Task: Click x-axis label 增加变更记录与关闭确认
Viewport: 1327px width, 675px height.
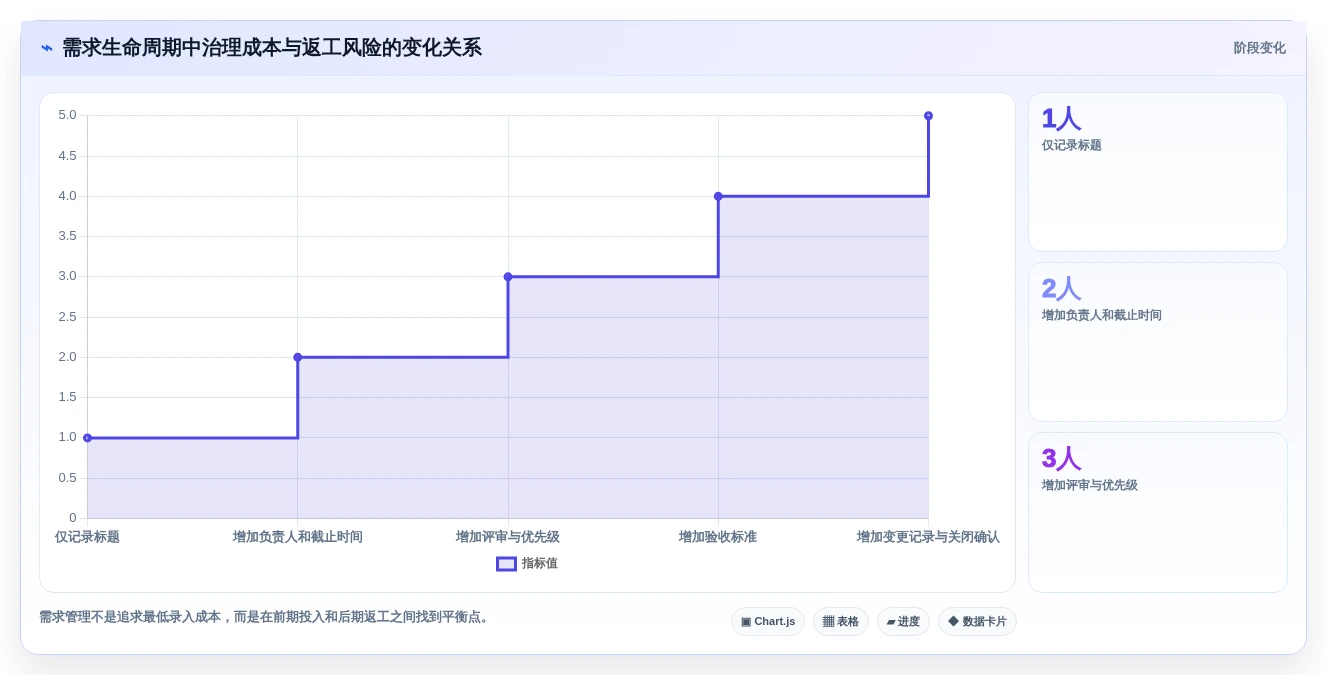Action: coord(928,537)
